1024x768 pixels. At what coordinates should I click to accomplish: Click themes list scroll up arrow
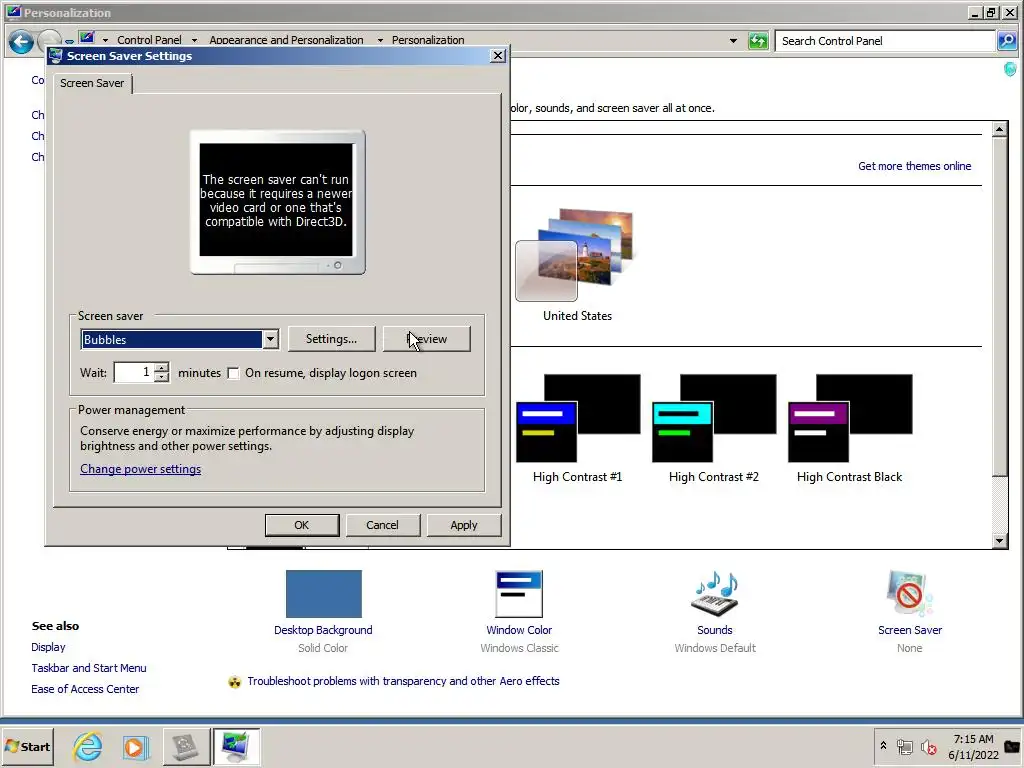[999, 129]
